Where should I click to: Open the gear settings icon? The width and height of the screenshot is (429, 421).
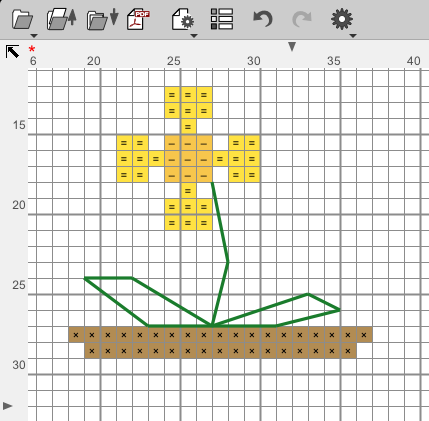point(342,19)
